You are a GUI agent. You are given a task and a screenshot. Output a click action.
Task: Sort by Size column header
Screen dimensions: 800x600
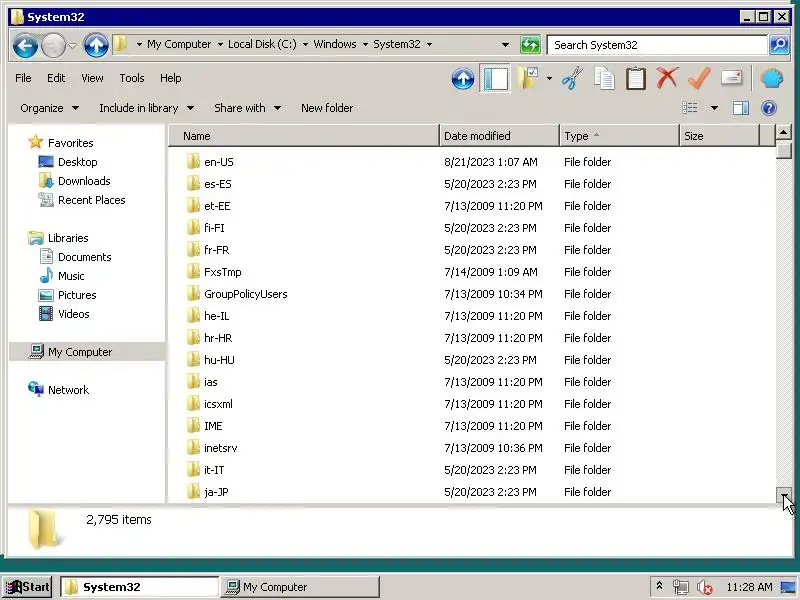click(719, 136)
